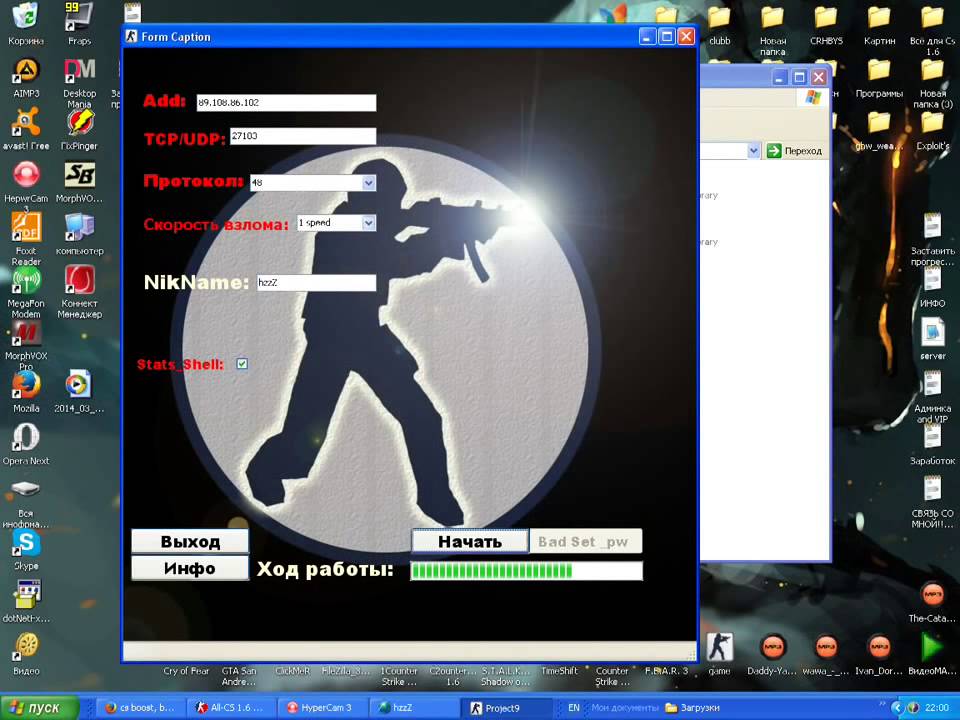
Task: Launch Desktop Mania shortcut
Action: (79, 71)
